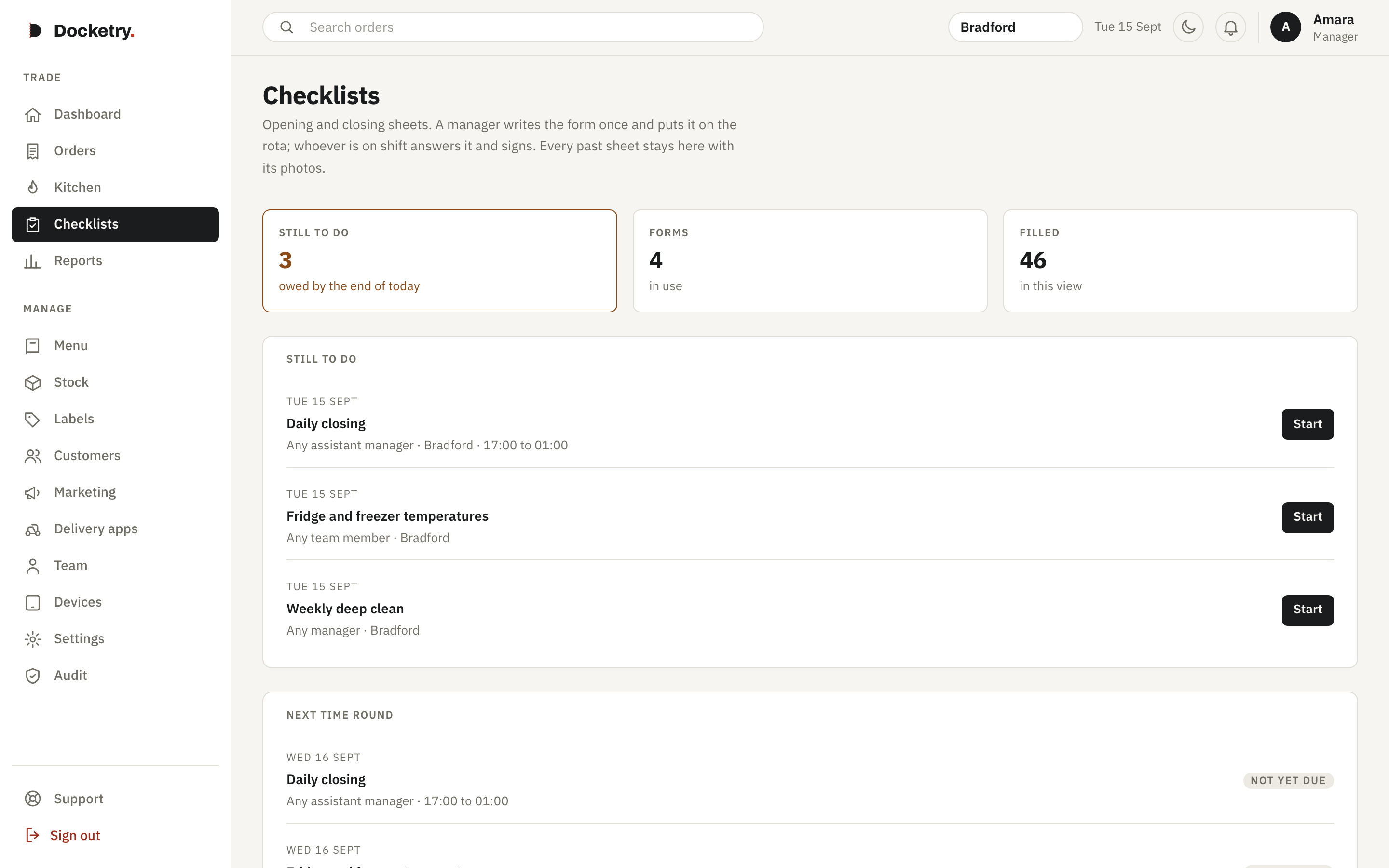Viewport: 1389px width, 868px height.
Task: Open Stock management page
Action: 115,382
